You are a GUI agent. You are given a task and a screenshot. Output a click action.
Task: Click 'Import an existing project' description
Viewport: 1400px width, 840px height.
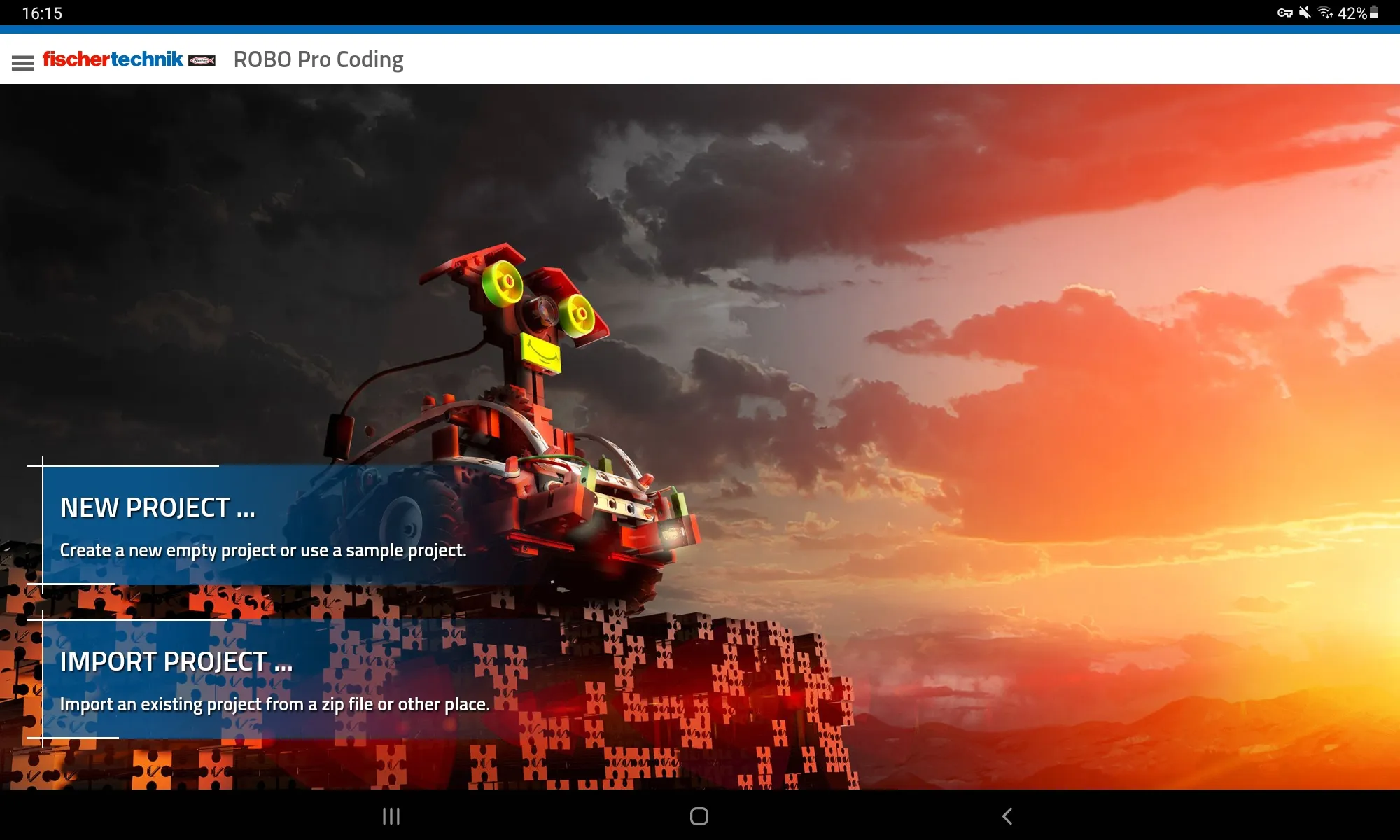click(276, 704)
